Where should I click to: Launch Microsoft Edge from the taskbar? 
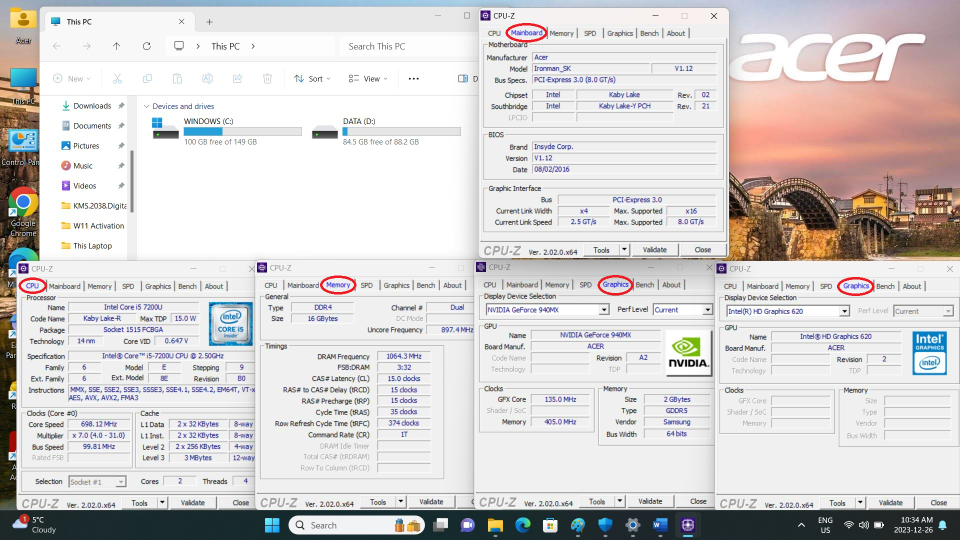(523, 525)
